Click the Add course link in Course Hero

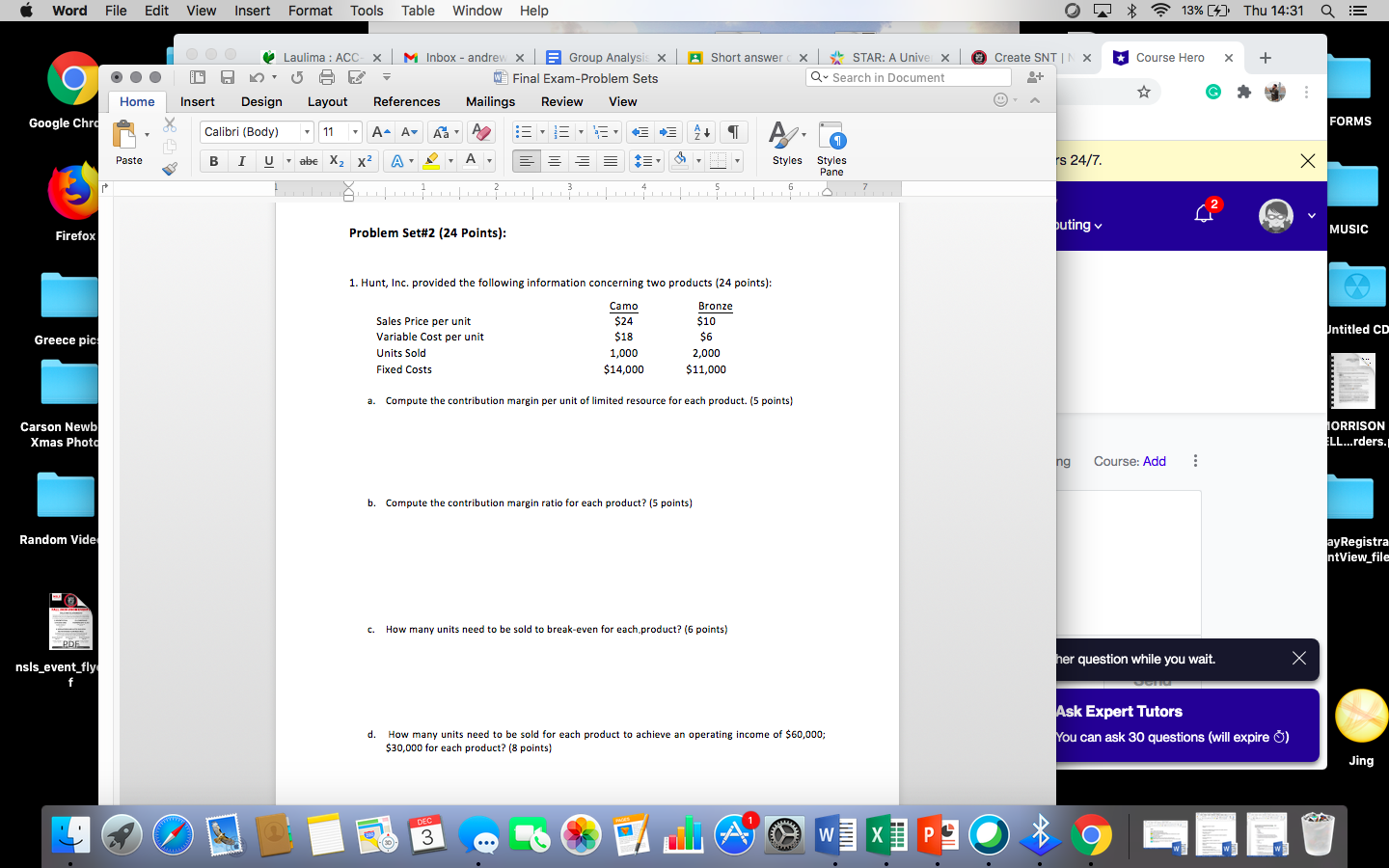point(1155,461)
